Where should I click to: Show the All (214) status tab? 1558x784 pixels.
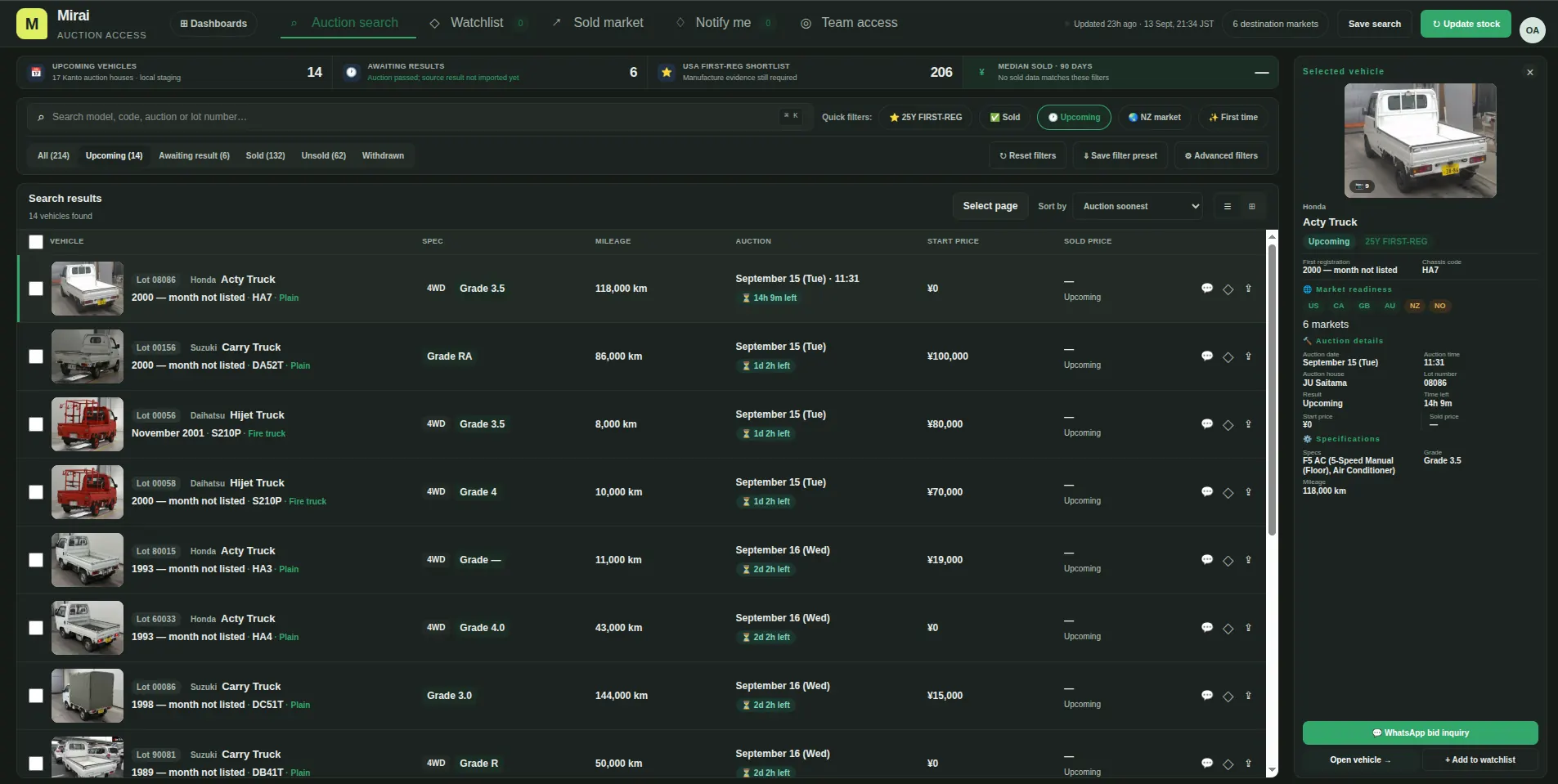(53, 155)
